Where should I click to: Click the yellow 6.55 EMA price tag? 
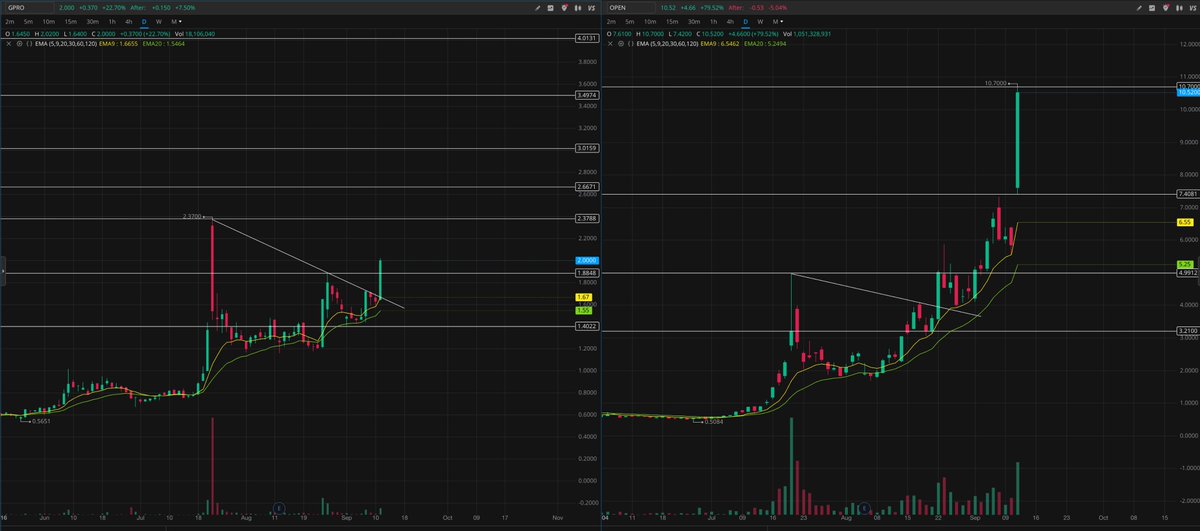coord(1187,222)
